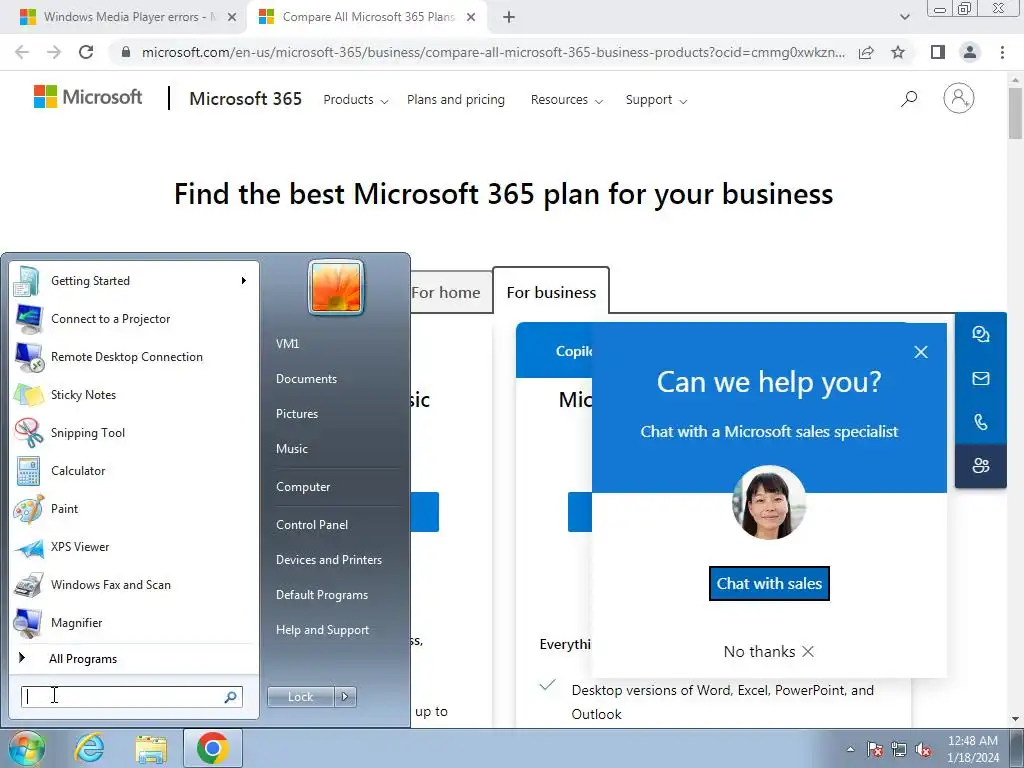Screen dimensions: 1024x768
Task: Click the Lock button
Action: (x=300, y=697)
